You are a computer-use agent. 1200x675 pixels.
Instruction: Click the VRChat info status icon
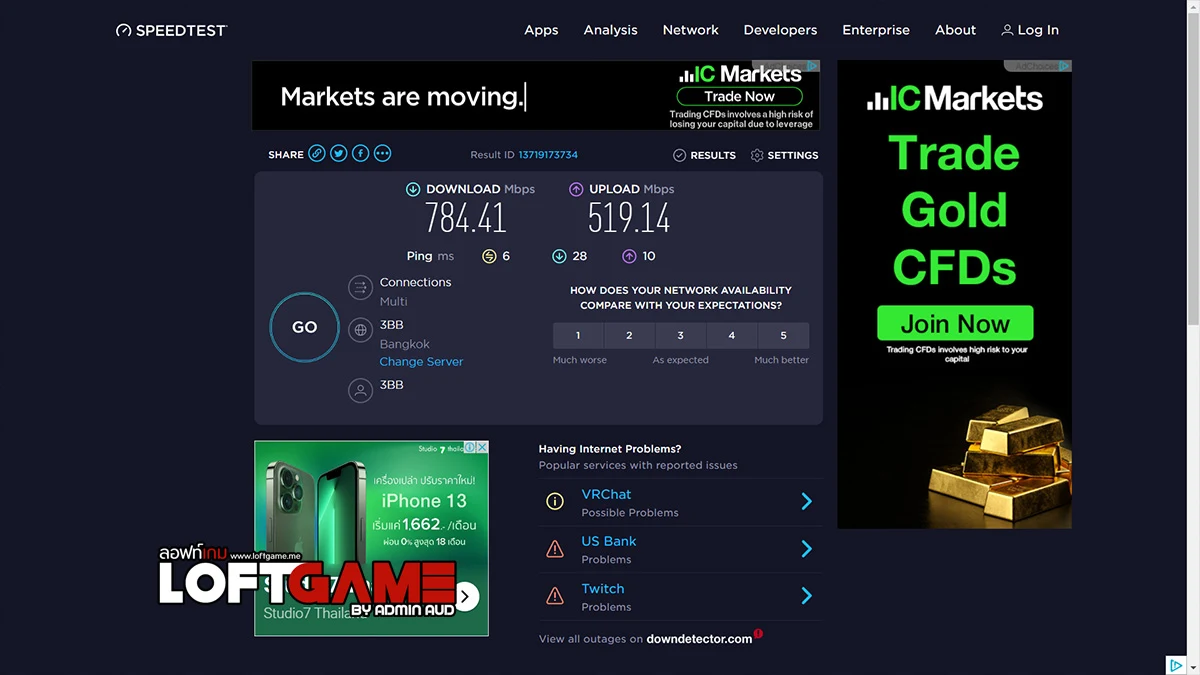pyautogui.click(x=554, y=502)
